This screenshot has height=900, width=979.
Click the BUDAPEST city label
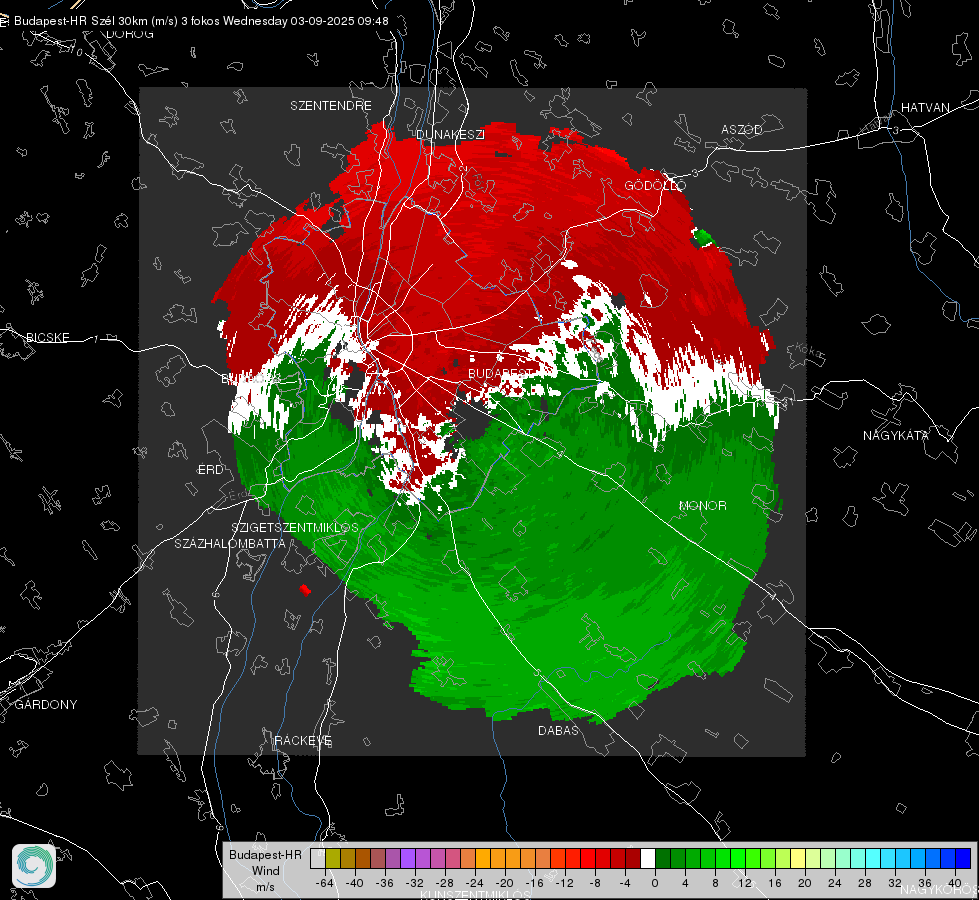[x=501, y=373]
